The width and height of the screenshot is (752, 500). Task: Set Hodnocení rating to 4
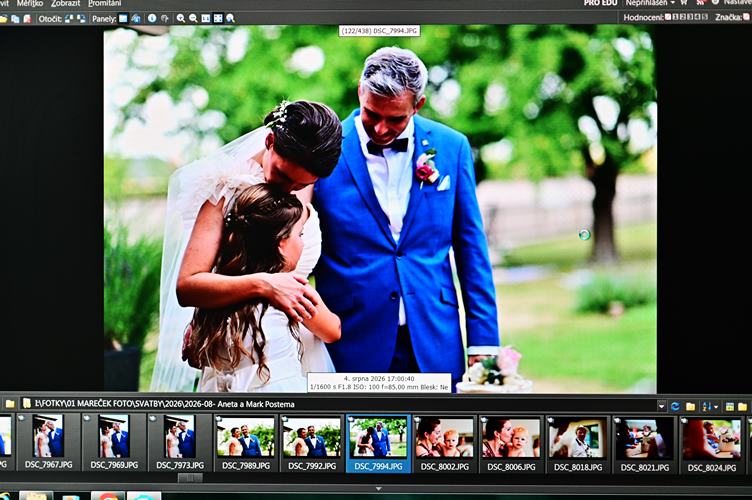point(697,17)
